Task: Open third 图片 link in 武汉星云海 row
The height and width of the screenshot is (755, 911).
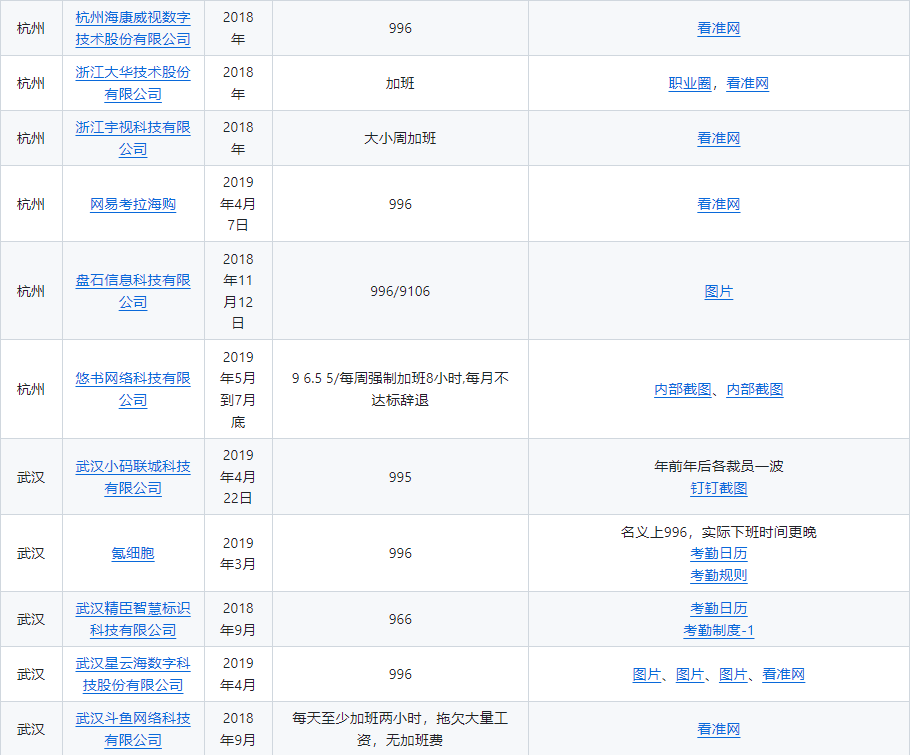Action: 733,674
